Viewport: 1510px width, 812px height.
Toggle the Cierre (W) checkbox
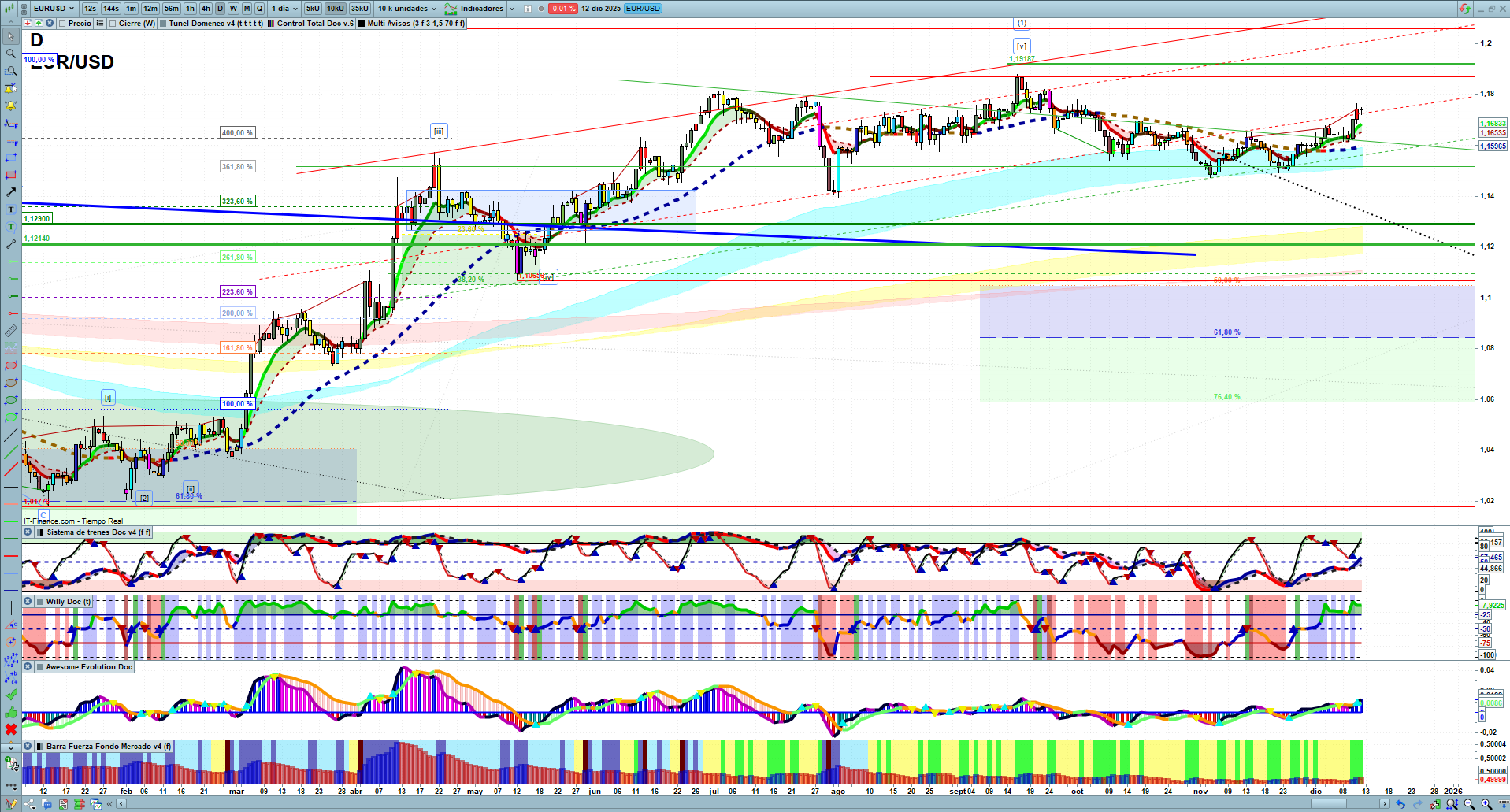pyautogui.click(x=113, y=24)
